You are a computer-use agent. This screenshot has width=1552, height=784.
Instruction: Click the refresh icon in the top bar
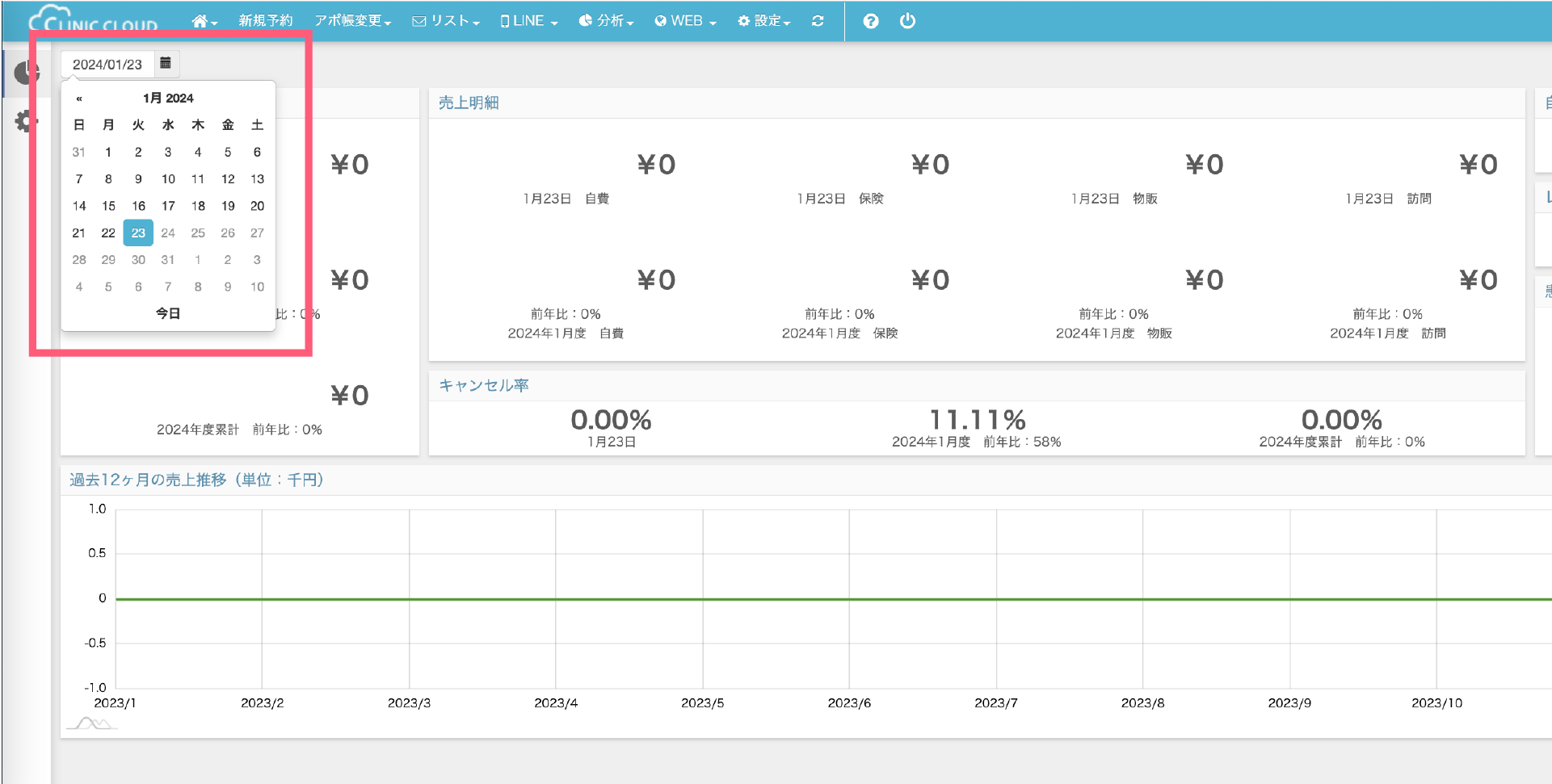tap(818, 21)
